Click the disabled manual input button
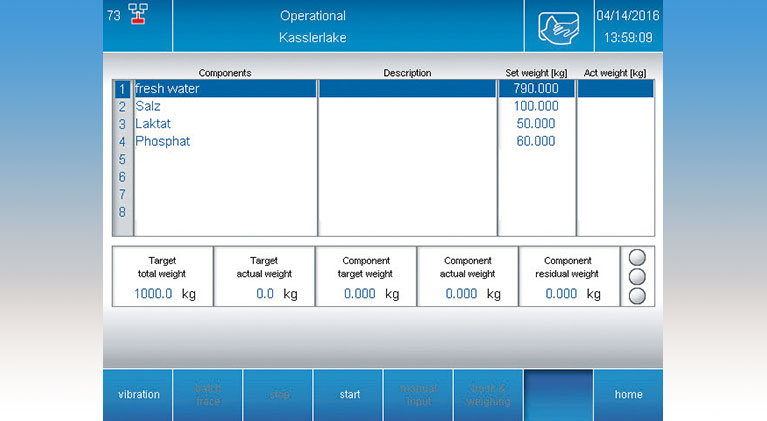This screenshot has height=421, width=767. point(418,395)
